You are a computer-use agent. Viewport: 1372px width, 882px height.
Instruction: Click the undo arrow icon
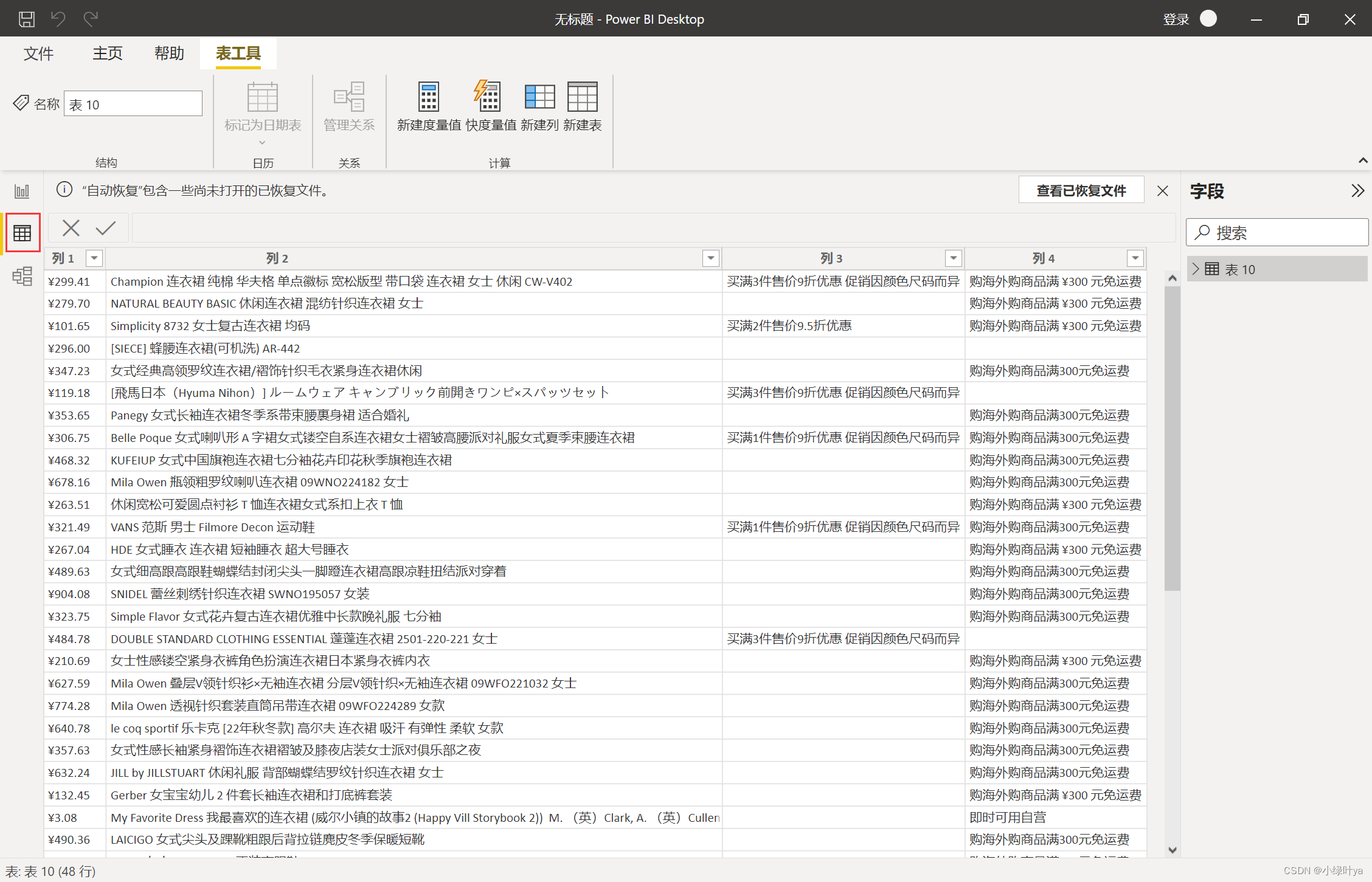pyautogui.click(x=58, y=19)
